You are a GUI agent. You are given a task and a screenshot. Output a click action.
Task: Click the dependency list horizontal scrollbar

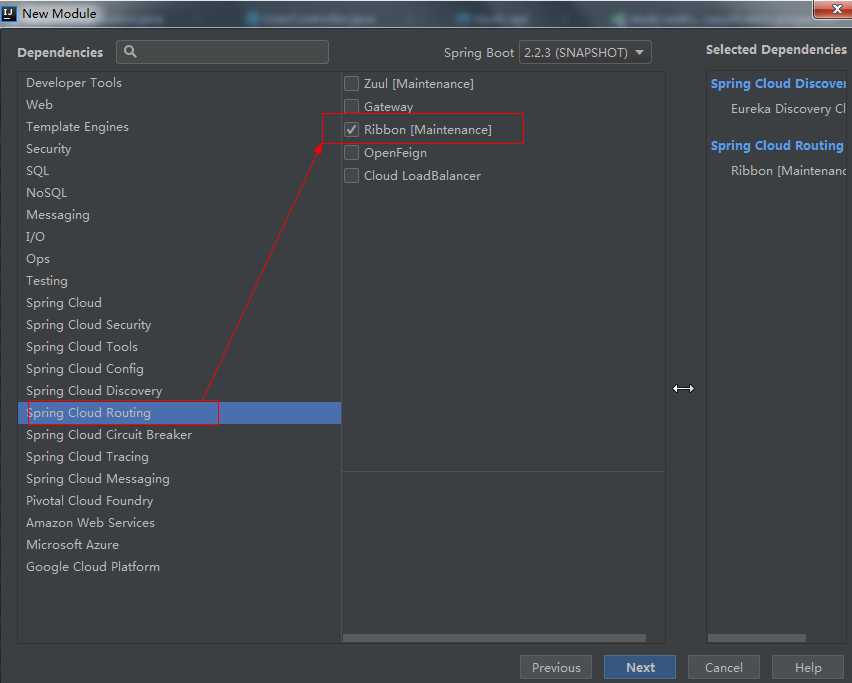click(494, 638)
